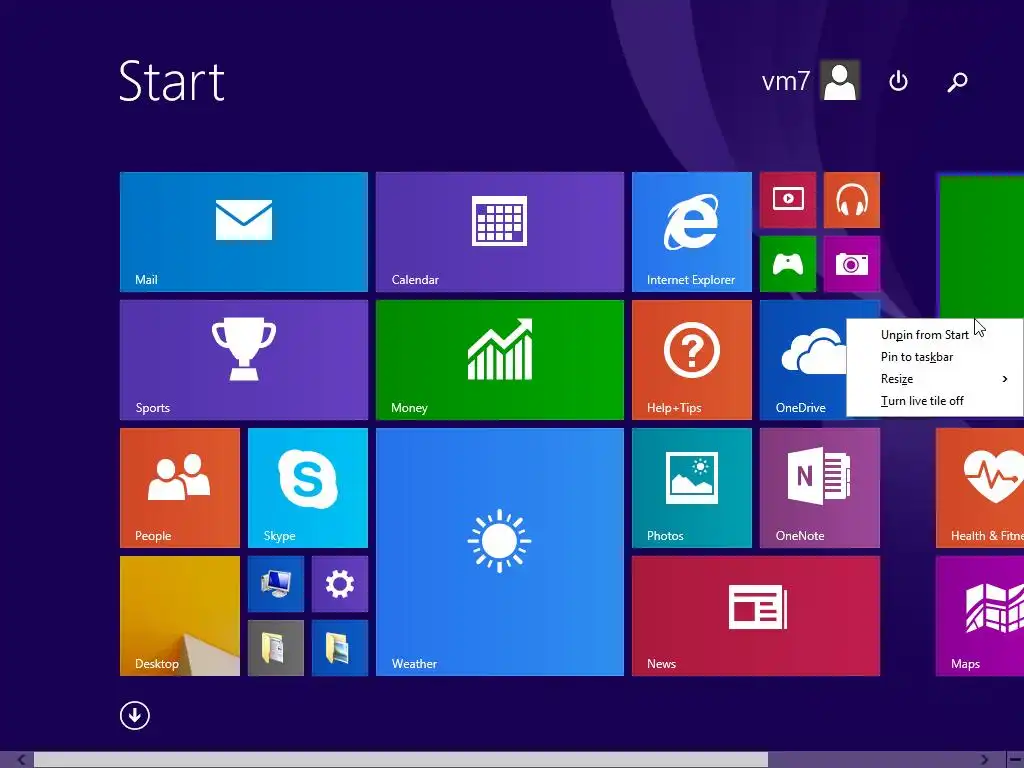Open the vm7 user account menu
Viewport: 1024px width, 768px height.
[x=810, y=81]
